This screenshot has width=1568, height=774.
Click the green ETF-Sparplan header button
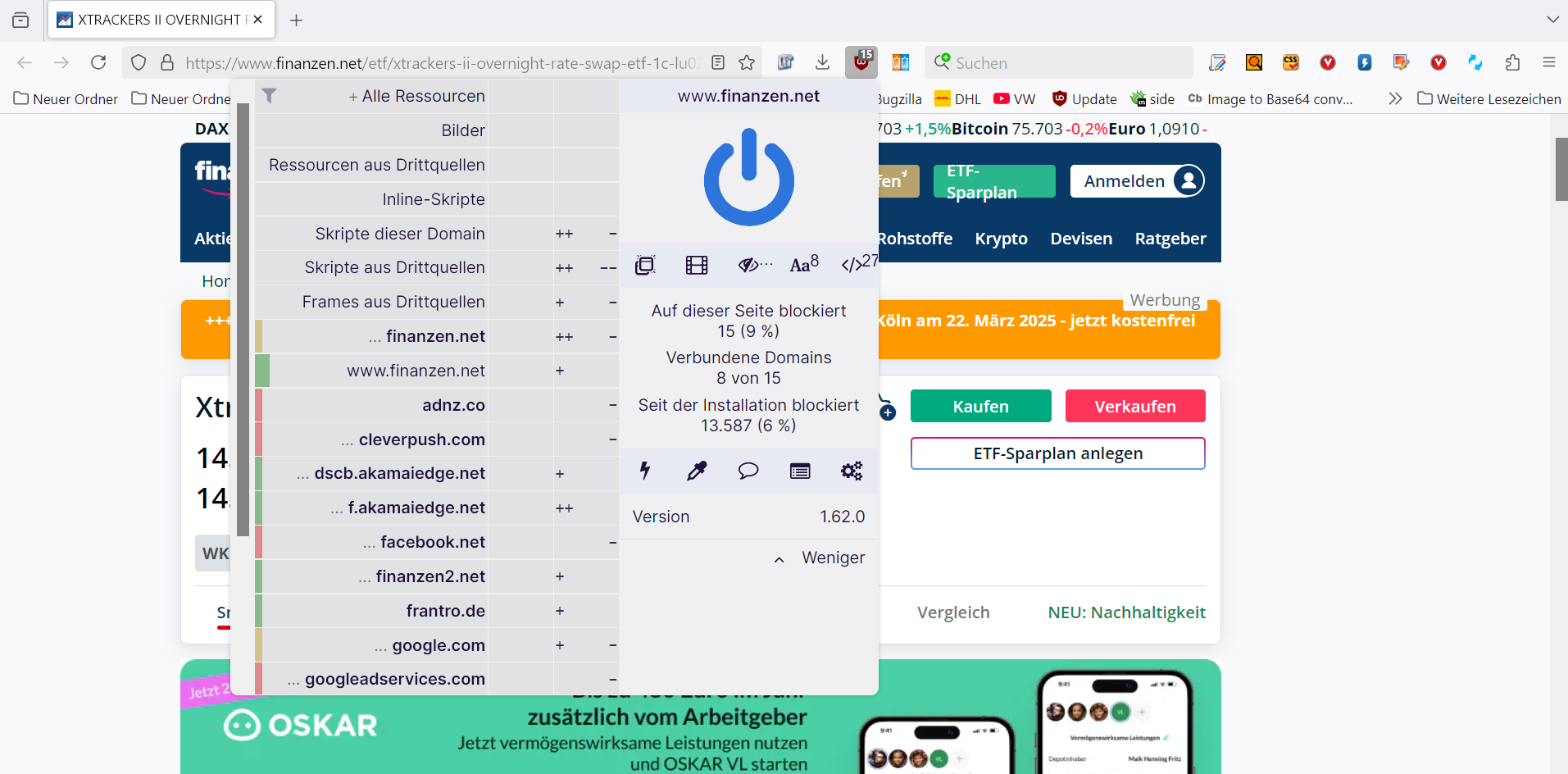point(994,181)
